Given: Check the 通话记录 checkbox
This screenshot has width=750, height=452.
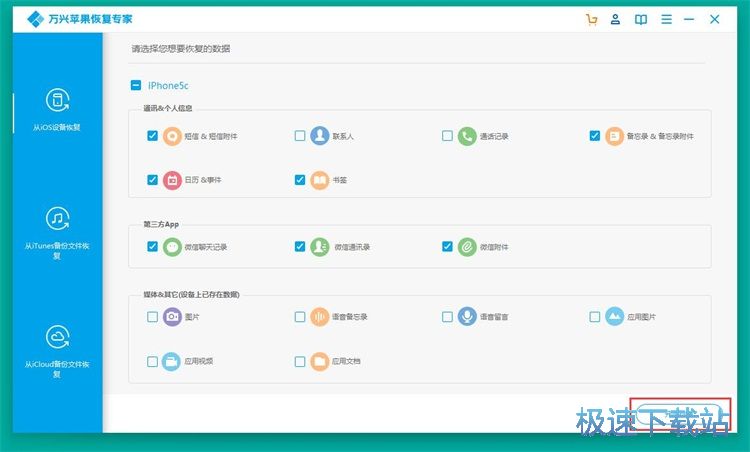Looking at the screenshot, I should [447, 136].
